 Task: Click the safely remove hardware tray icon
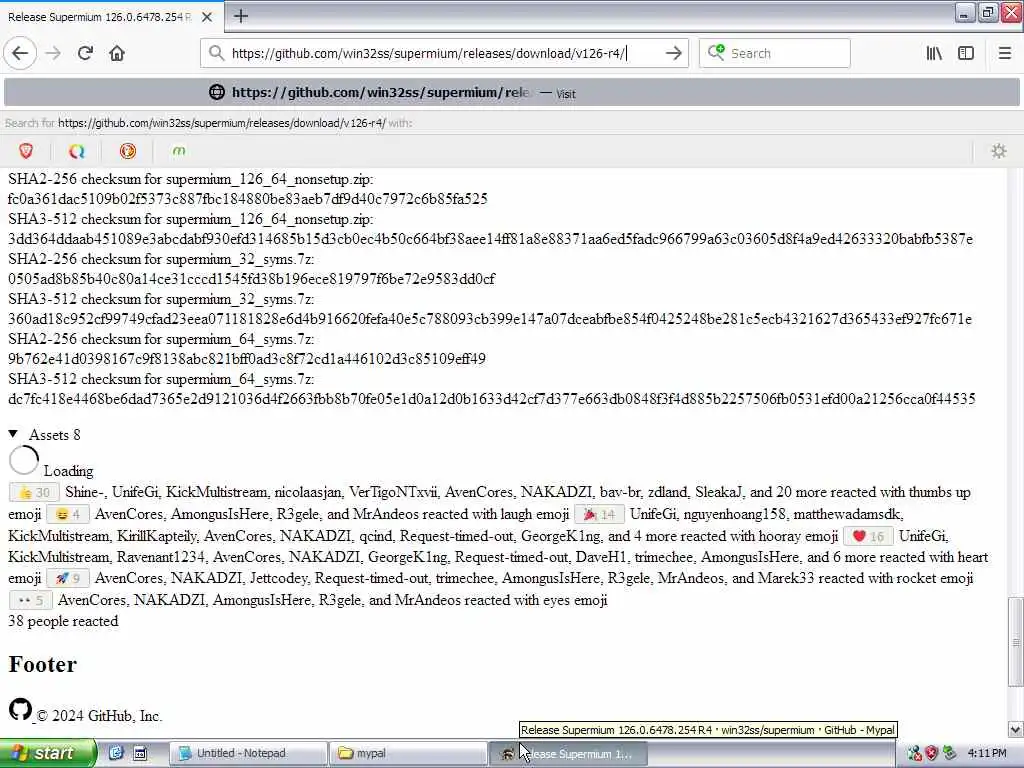[950, 754]
